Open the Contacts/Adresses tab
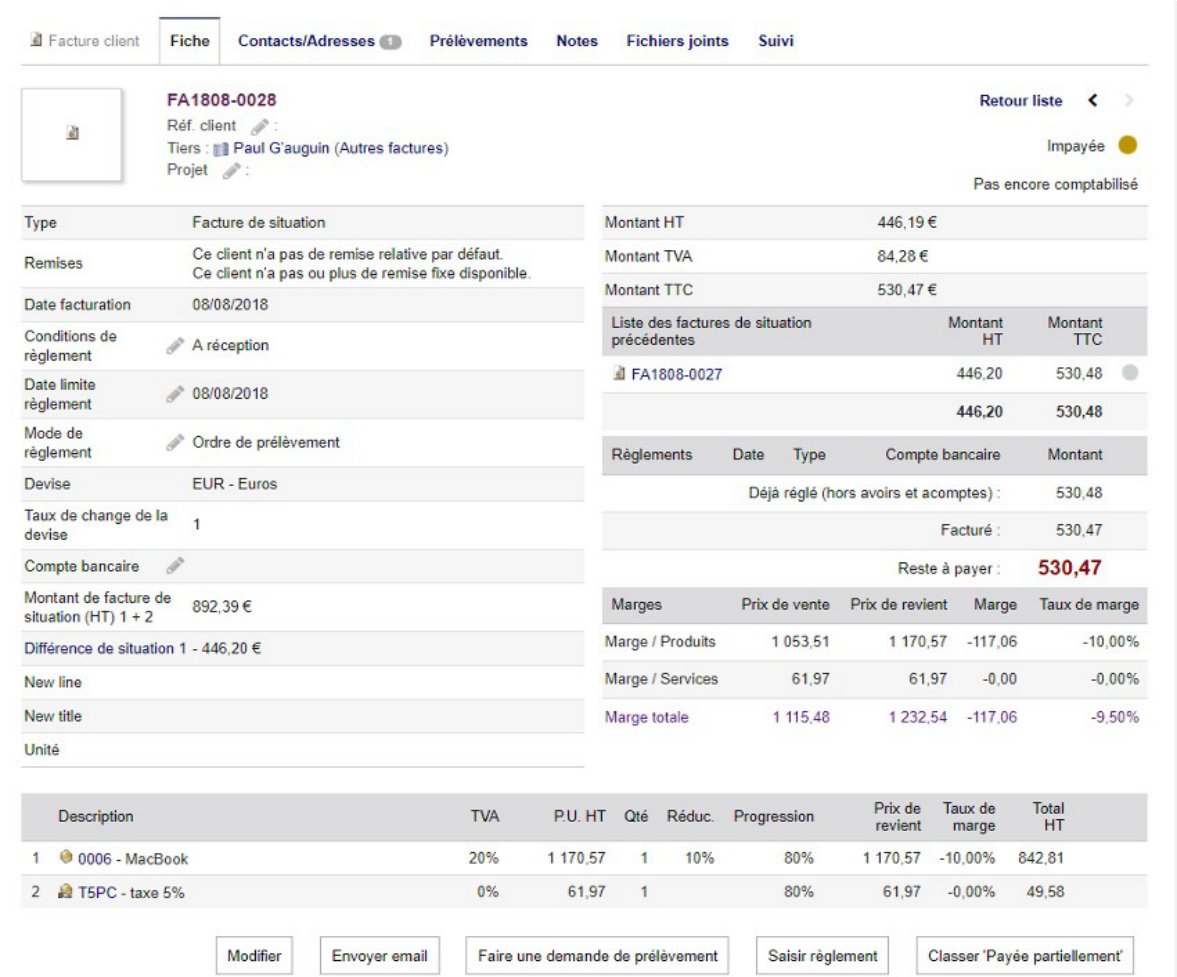The image size is (1177, 977). [x=319, y=41]
